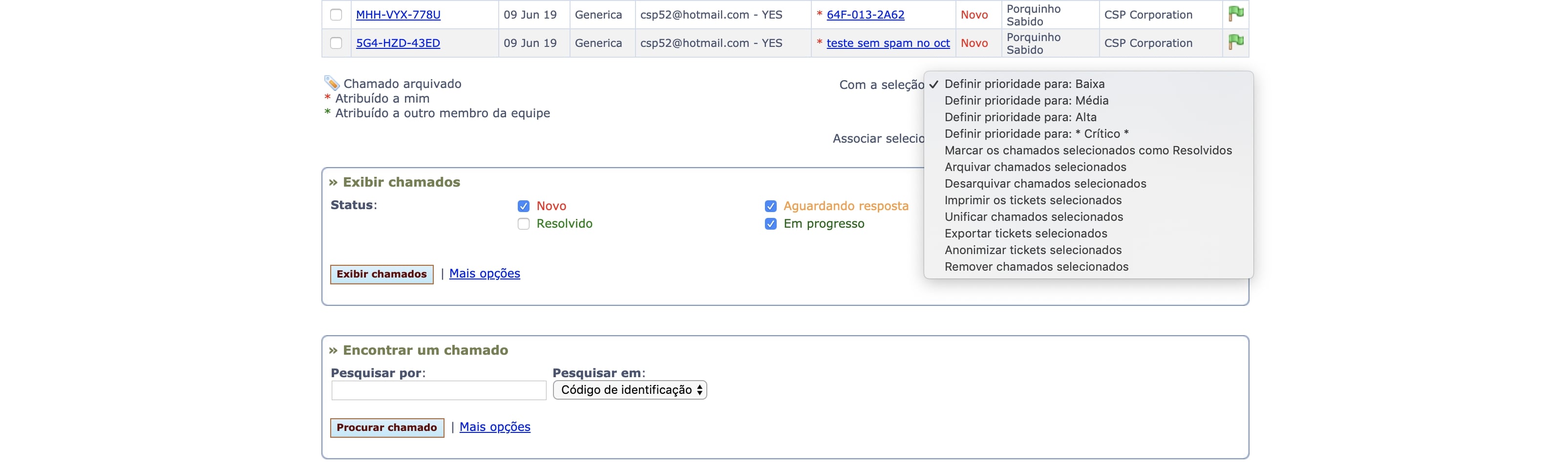Focus the Pesquisar por text field
Viewport: 1568px width, 471px height.
click(439, 391)
